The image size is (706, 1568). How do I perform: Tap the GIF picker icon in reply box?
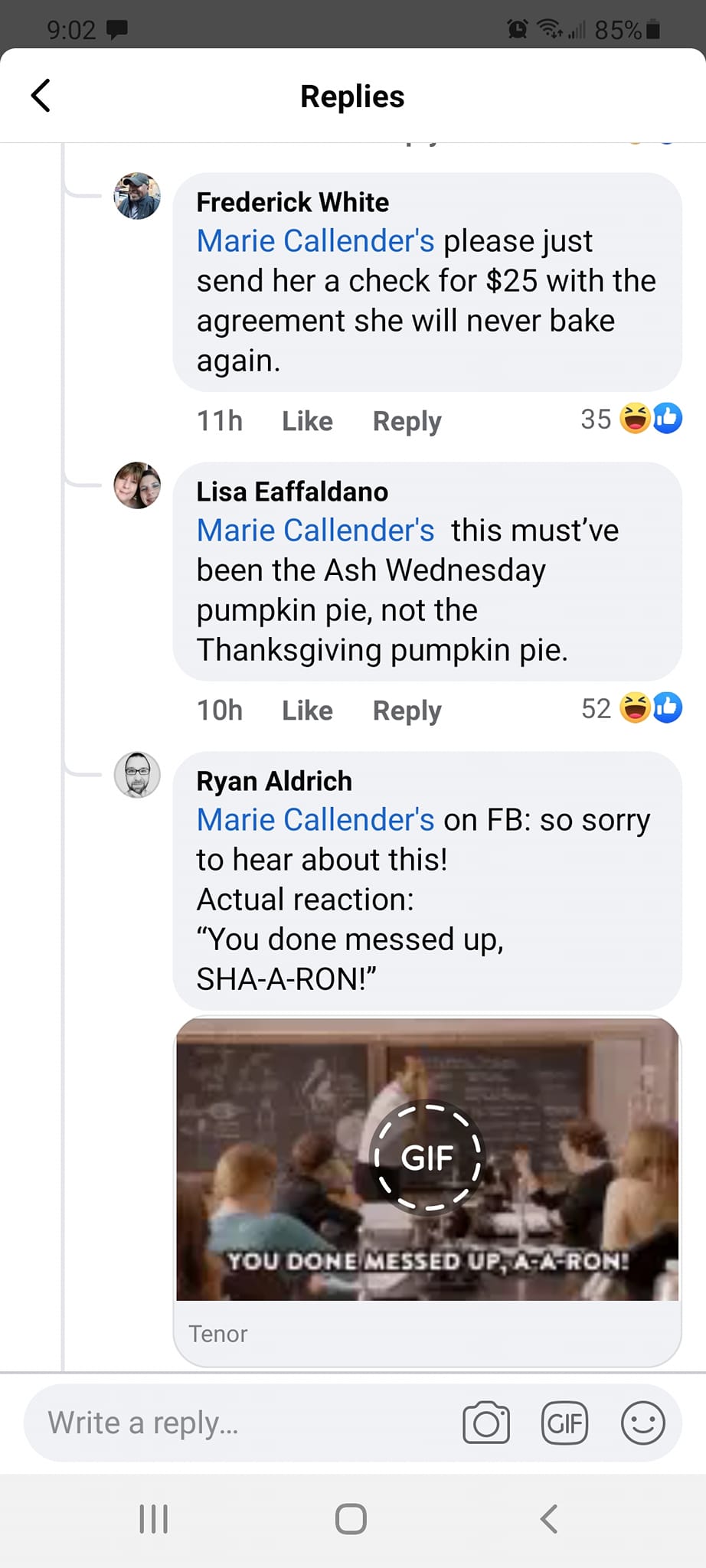tap(564, 1423)
